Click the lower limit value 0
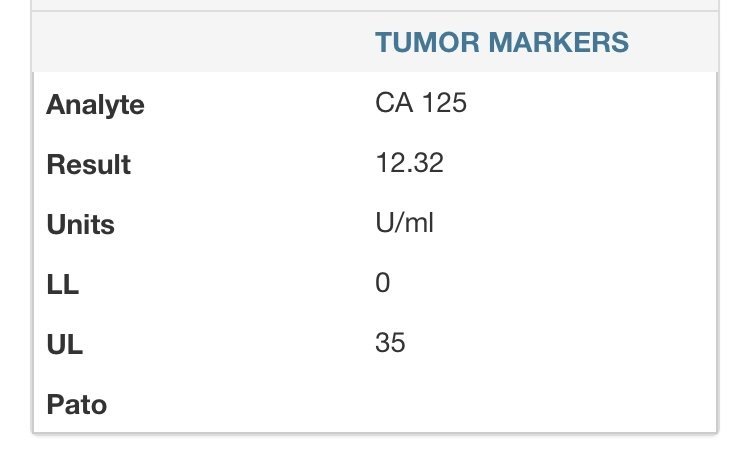This screenshot has width=750, height=465. point(382,283)
